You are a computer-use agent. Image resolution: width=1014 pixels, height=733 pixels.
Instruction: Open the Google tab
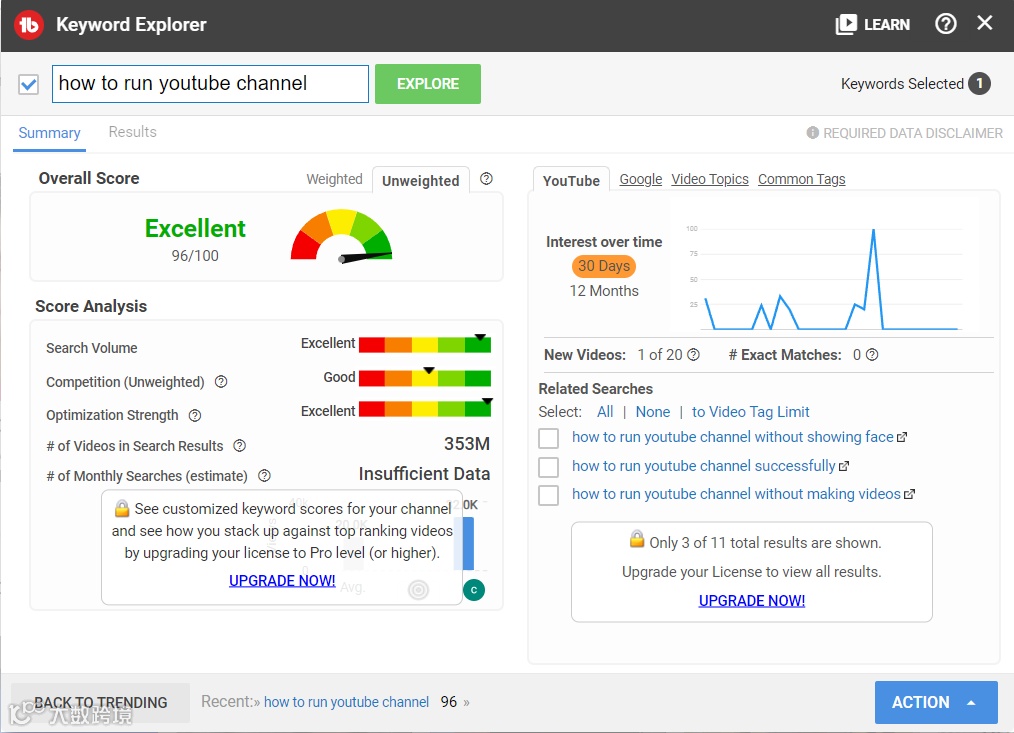click(x=640, y=179)
